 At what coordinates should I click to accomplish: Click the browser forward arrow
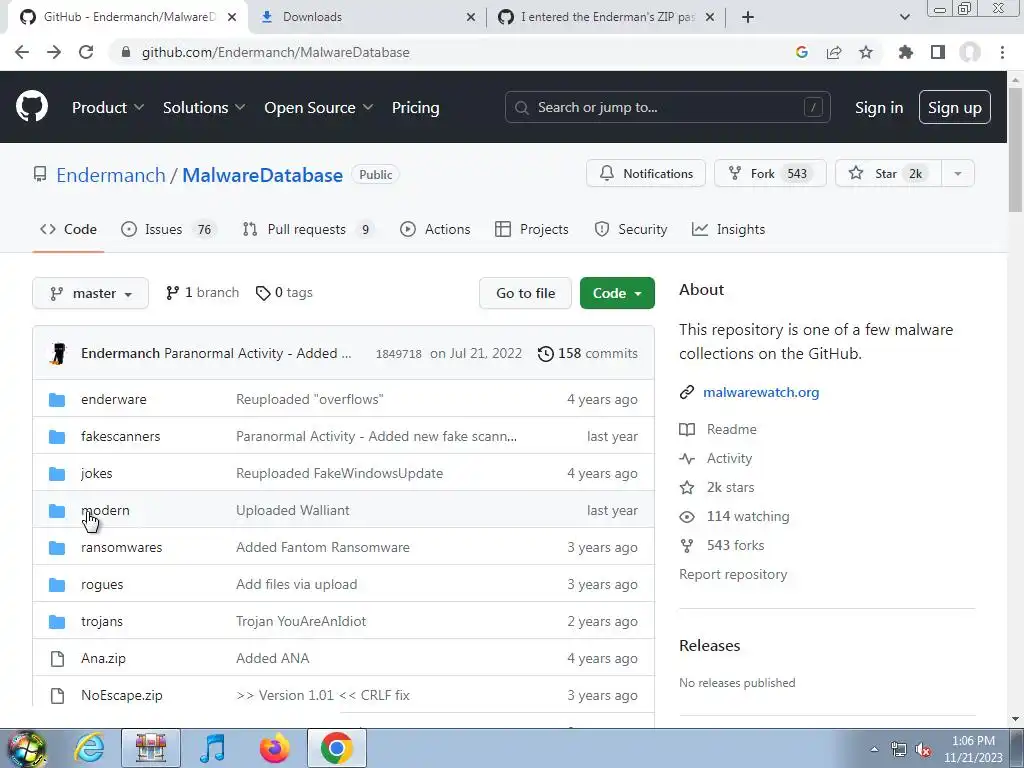54,52
